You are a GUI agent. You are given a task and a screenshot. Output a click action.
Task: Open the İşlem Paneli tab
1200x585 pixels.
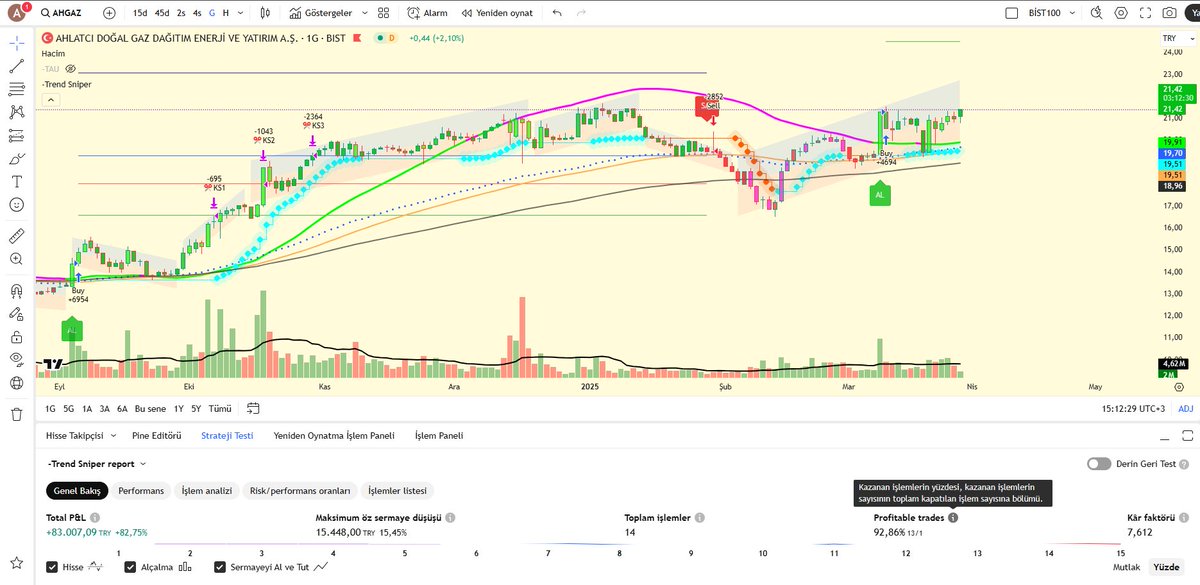[439, 436]
